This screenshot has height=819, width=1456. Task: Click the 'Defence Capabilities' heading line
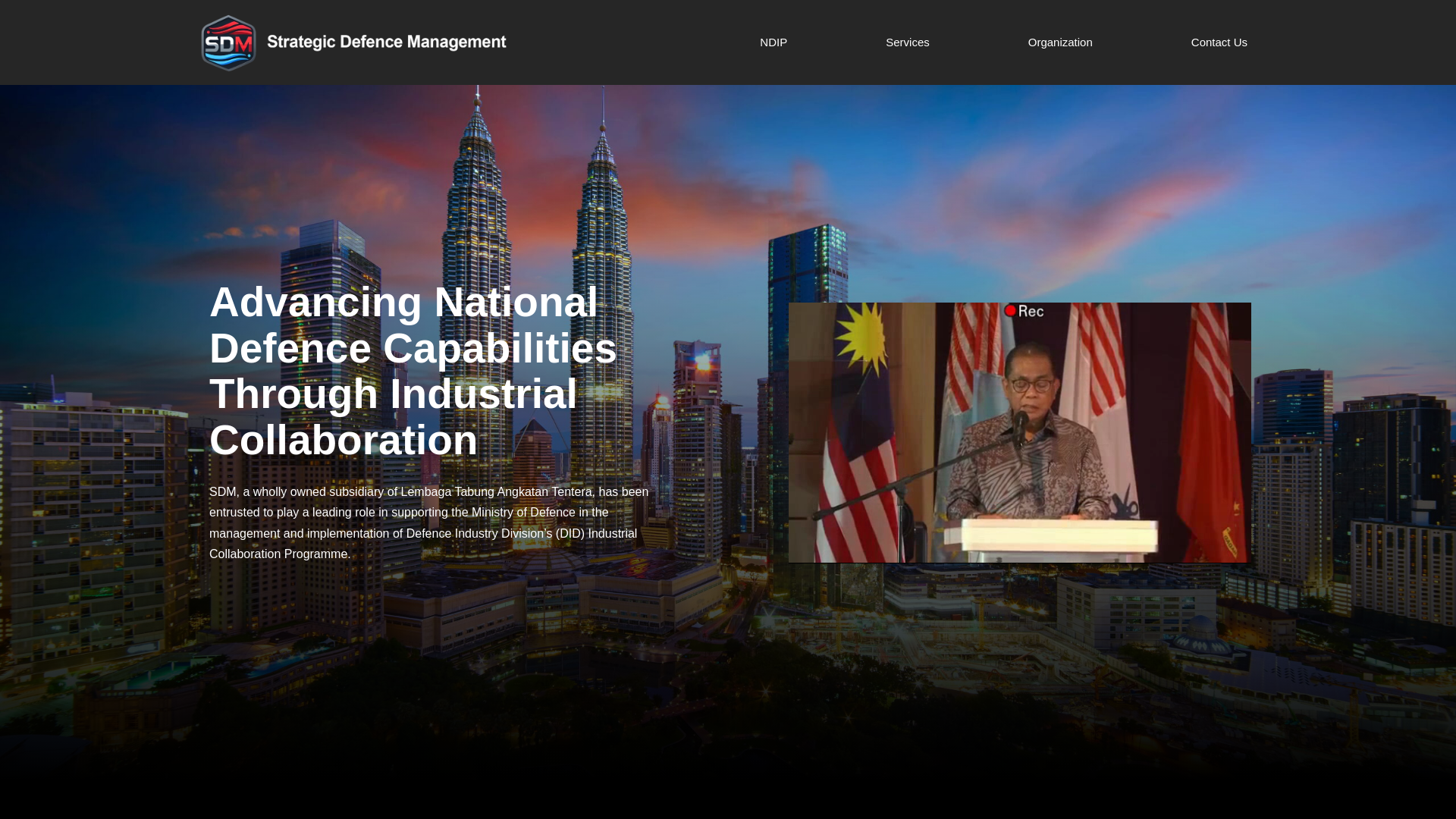pyautogui.click(x=413, y=349)
